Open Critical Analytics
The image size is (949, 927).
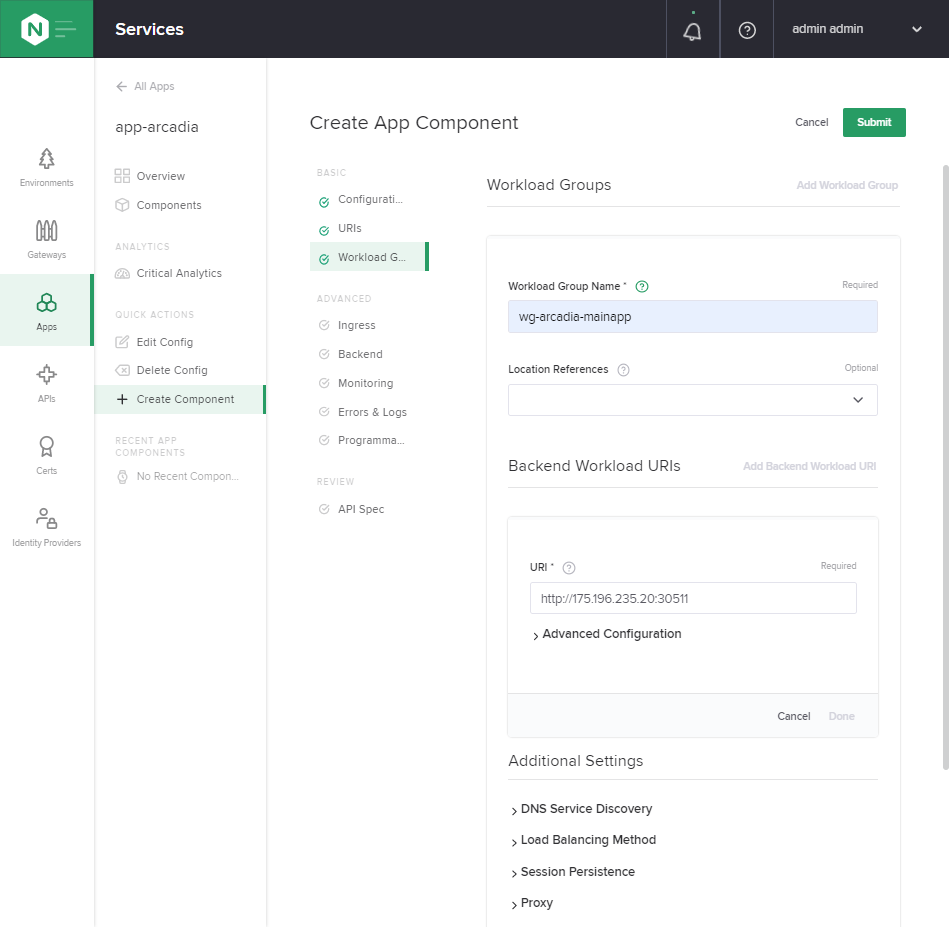180,274
